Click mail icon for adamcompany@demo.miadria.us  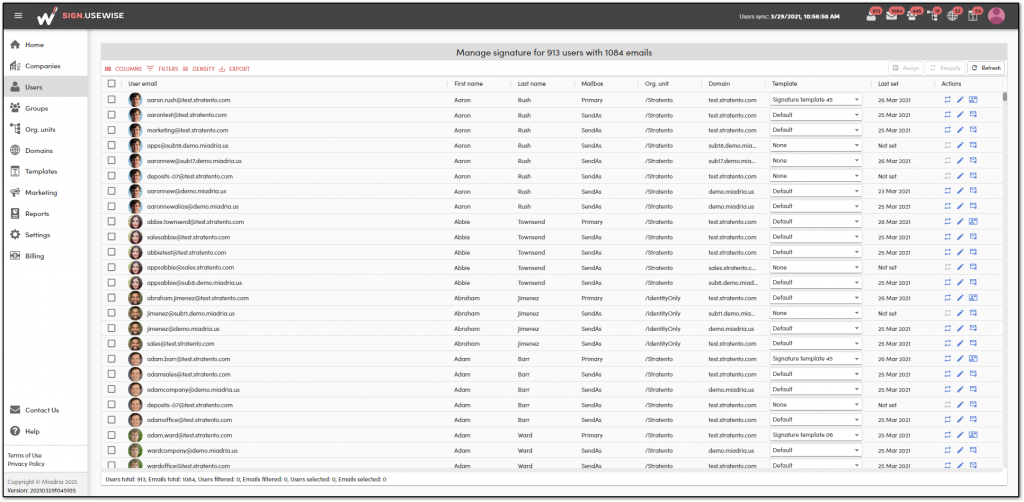tap(973, 389)
